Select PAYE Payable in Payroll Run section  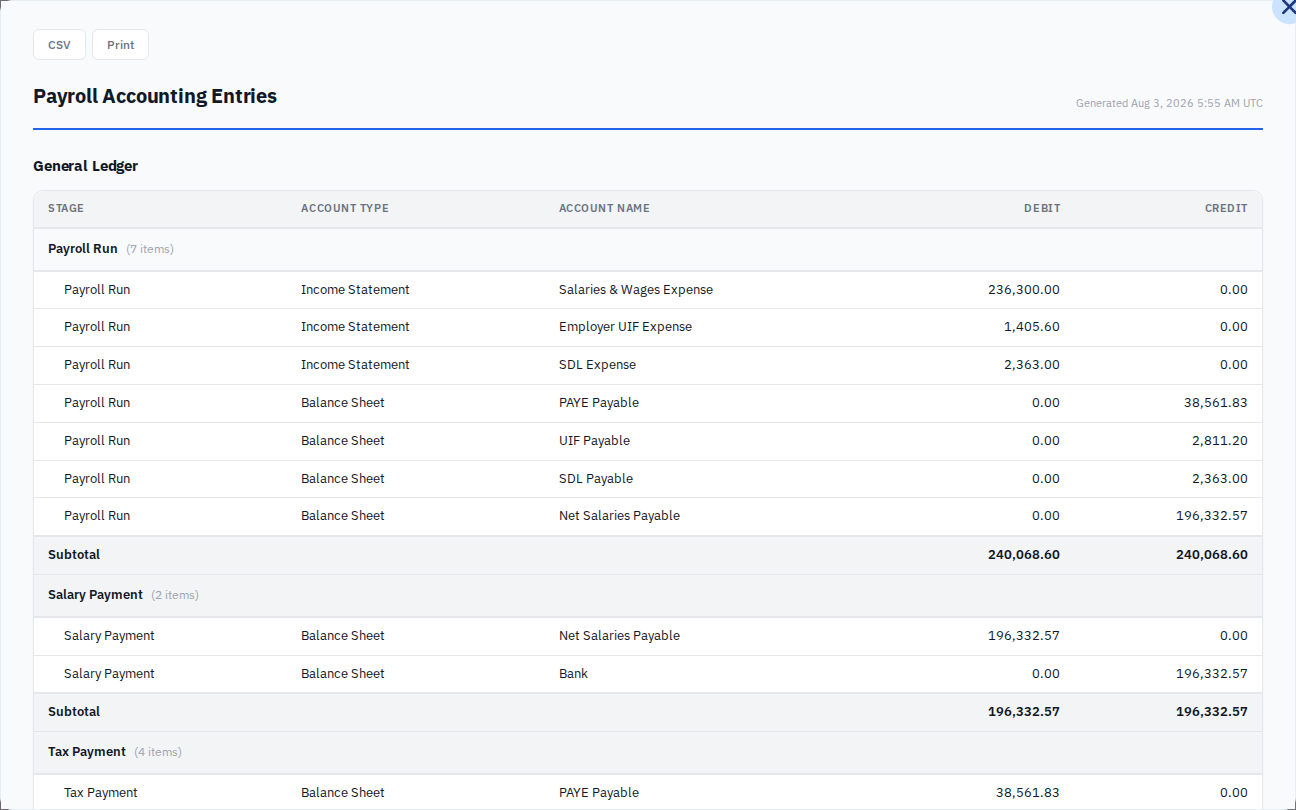599,403
